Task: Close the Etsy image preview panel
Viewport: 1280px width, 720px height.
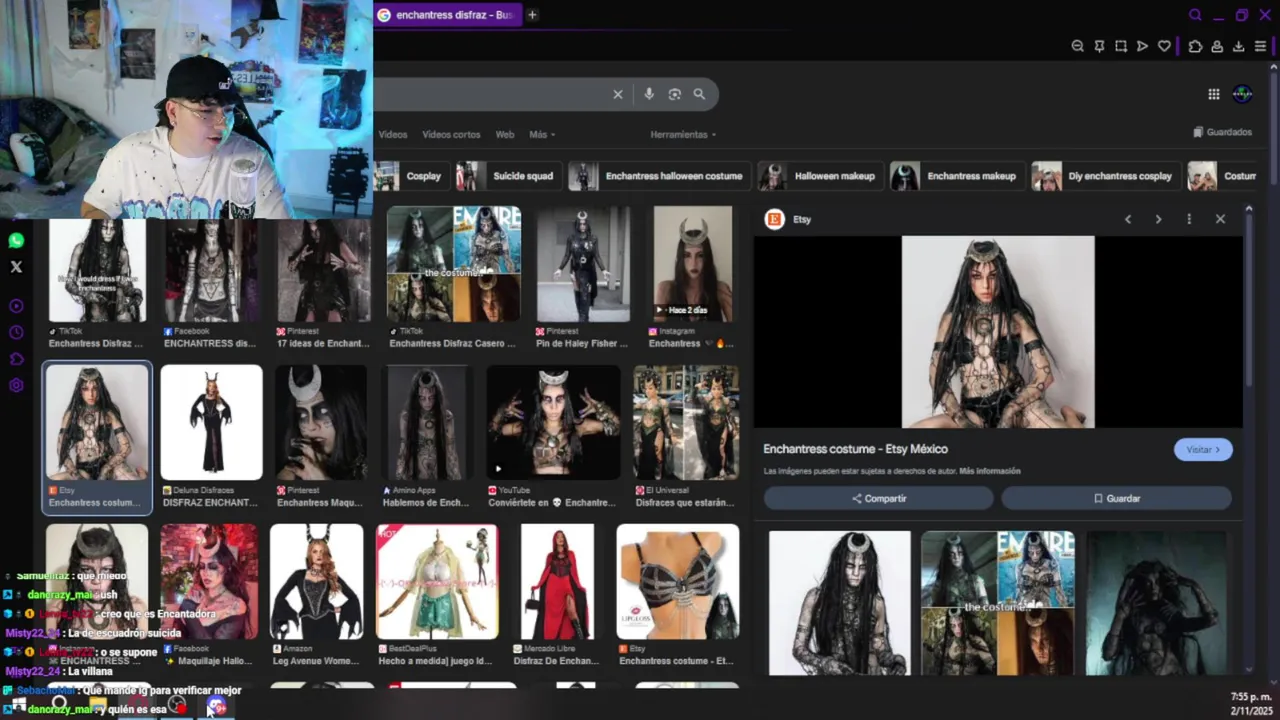Action: tap(1220, 219)
